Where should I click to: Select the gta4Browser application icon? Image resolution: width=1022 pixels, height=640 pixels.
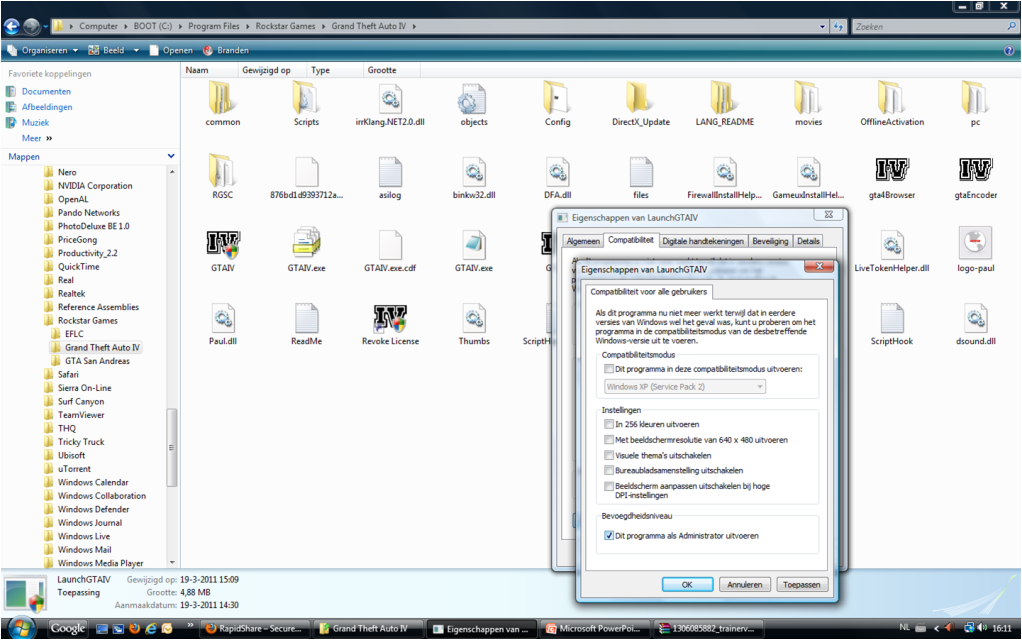pyautogui.click(x=891, y=170)
